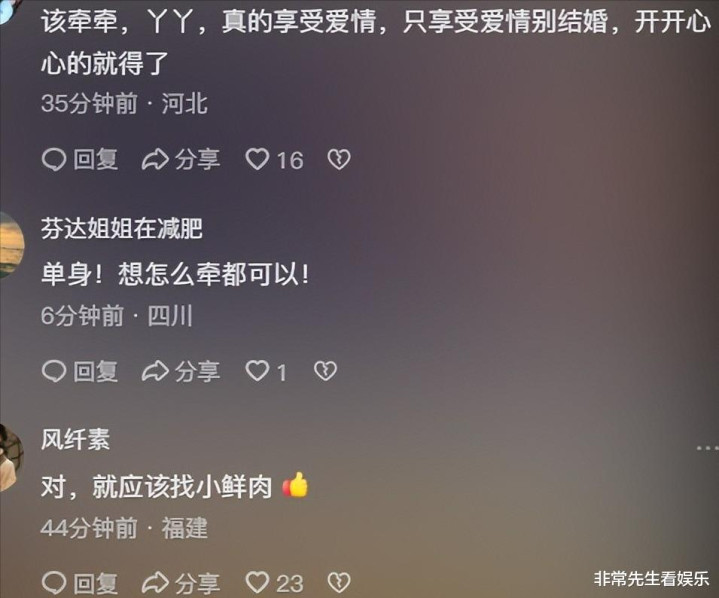
Task: Share 芬达姐姐在减肥's comment via arrow icon
Action: pos(155,371)
